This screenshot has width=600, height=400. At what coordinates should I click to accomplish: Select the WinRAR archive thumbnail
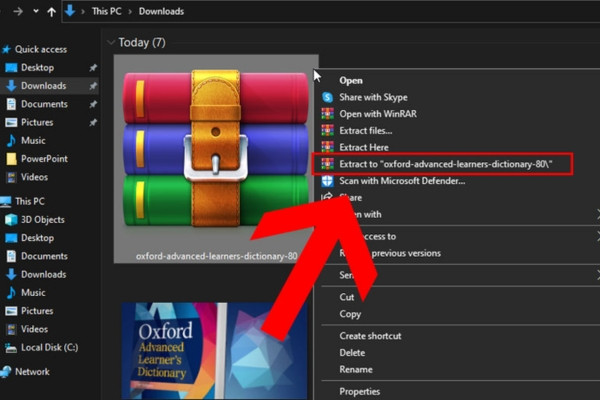[215, 147]
